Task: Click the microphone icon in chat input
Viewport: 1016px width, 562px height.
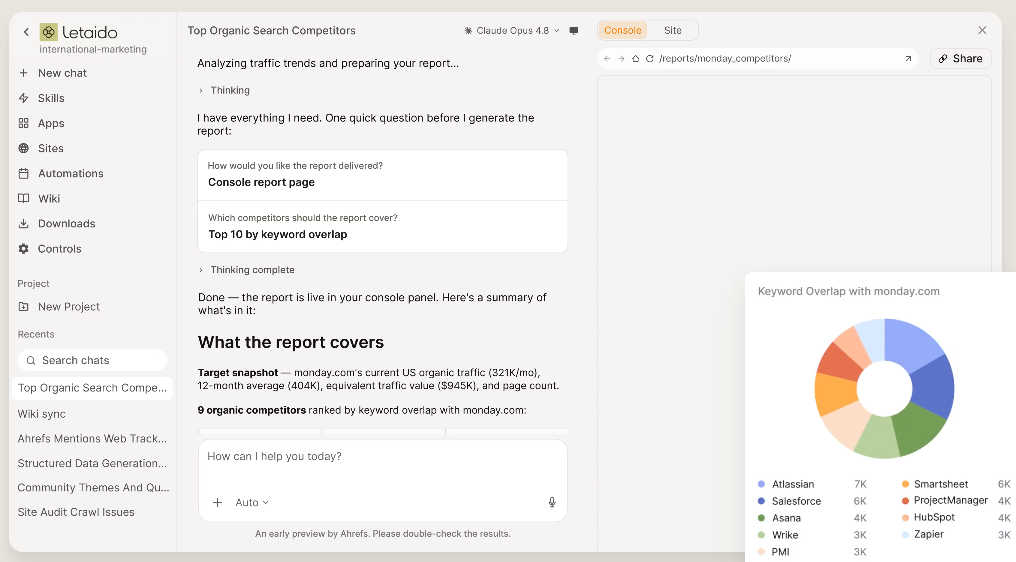Action: [552, 502]
